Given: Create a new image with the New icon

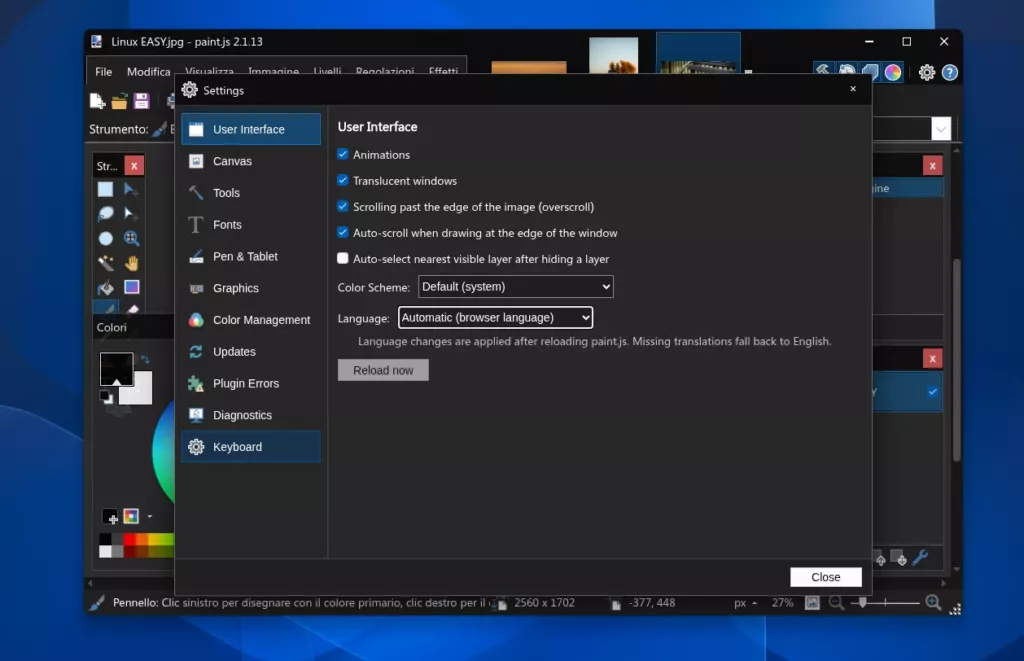Looking at the screenshot, I should tap(97, 101).
